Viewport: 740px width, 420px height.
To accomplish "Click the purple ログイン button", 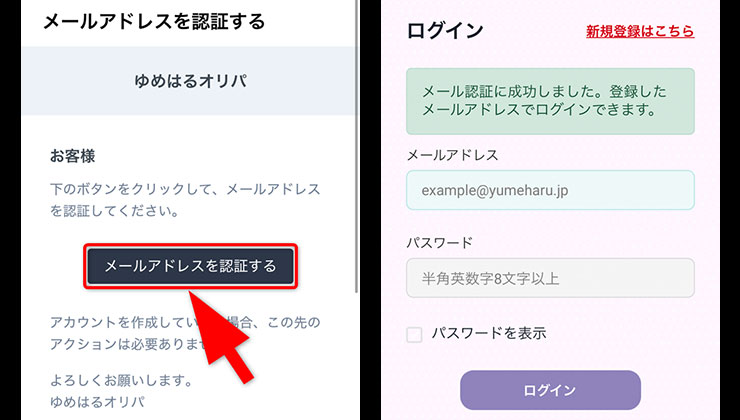I will coord(550,390).
